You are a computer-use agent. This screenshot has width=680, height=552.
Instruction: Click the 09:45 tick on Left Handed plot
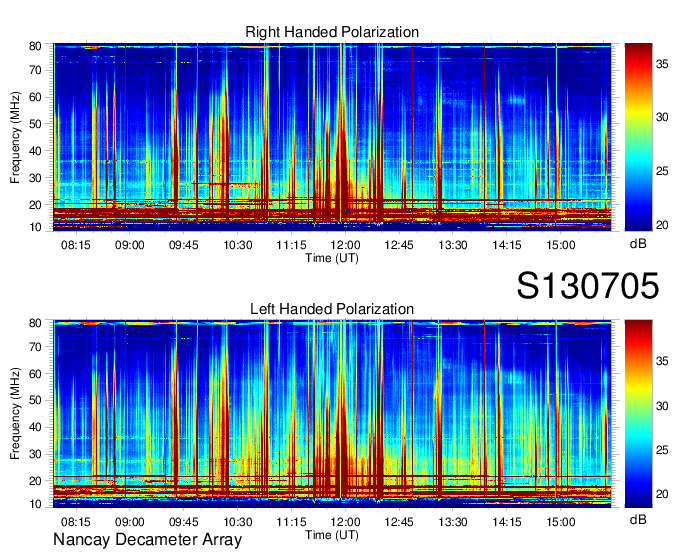(183, 522)
